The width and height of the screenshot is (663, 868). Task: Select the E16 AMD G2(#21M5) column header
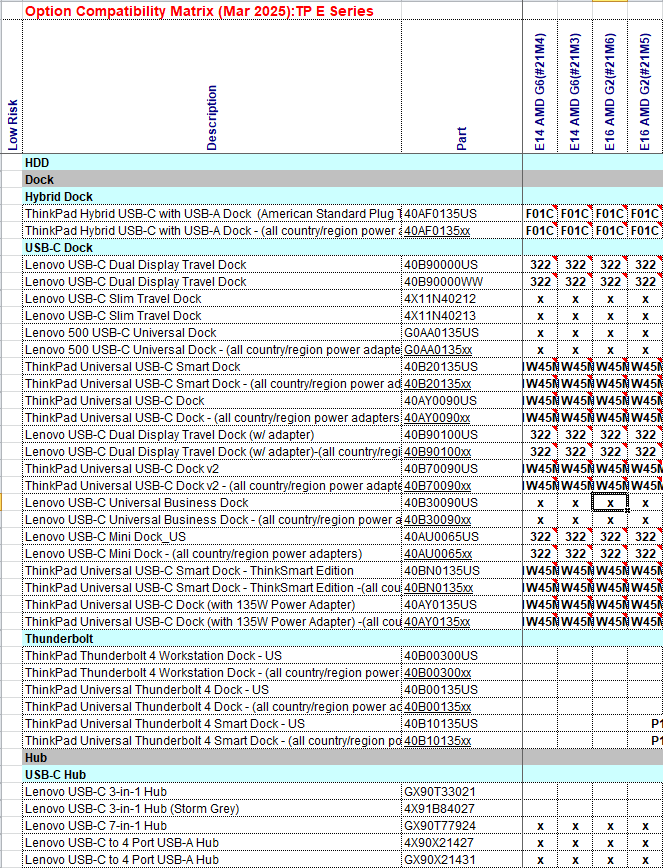coord(645,92)
